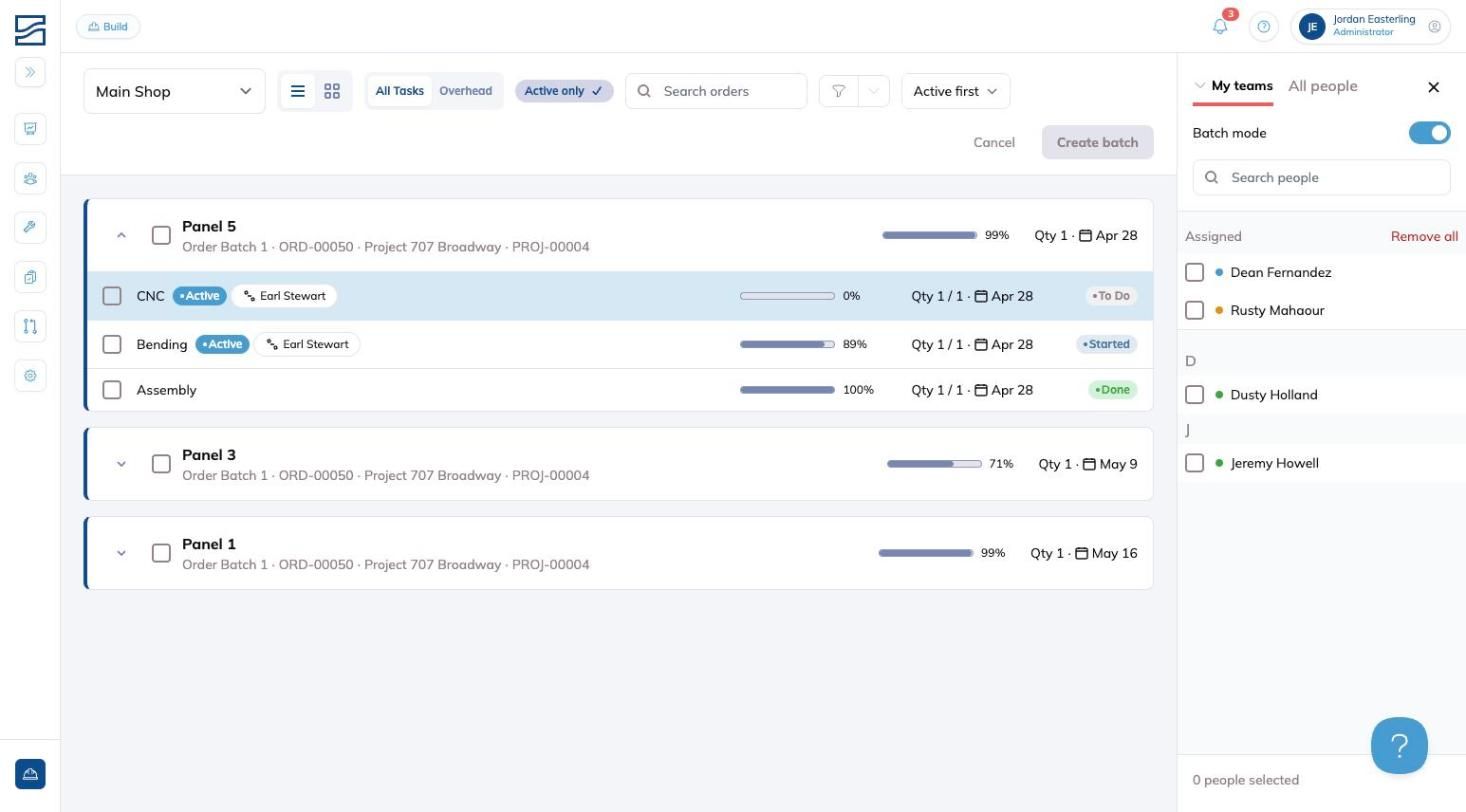Screen dimensions: 1466x812
Task: Expand the Panel 1 order
Action: coord(121,553)
